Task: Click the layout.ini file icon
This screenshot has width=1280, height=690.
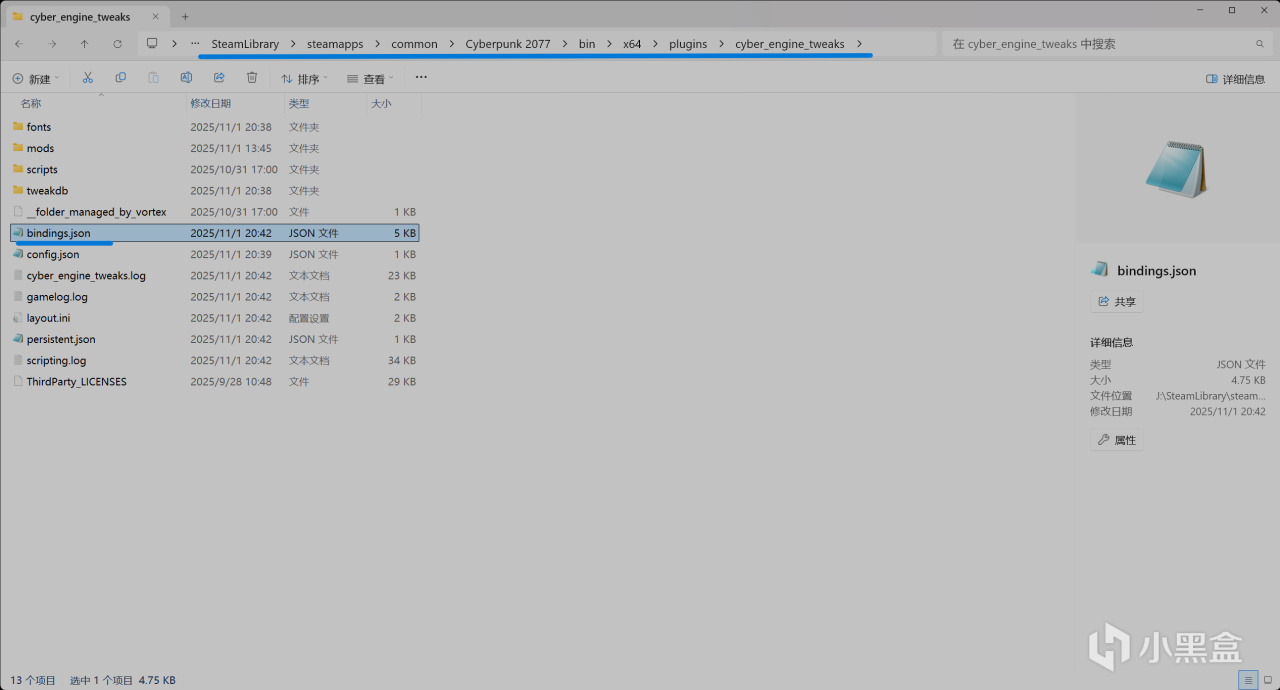Action: click(x=18, y=318)
